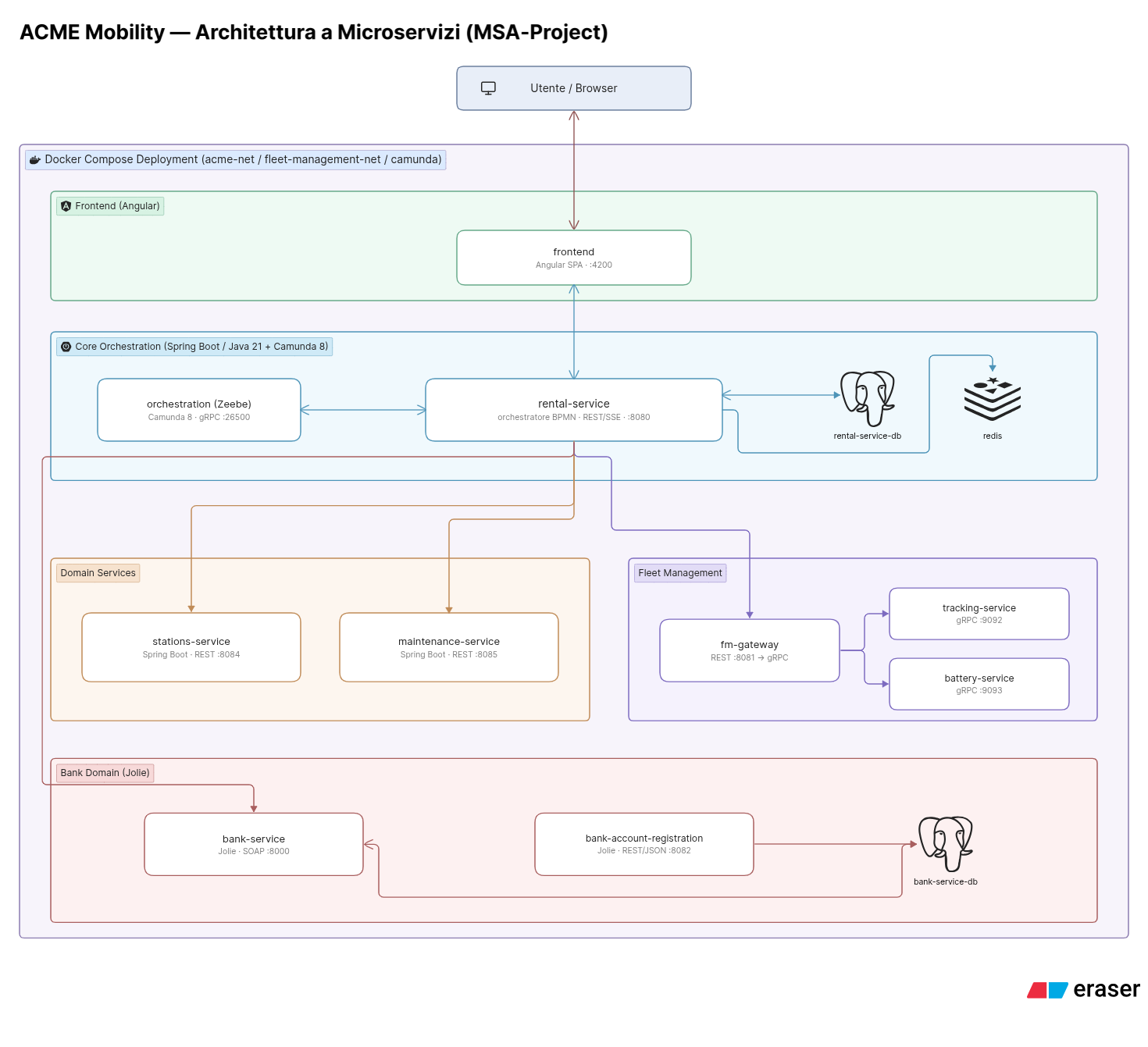Select the frontend Angular SPA node
Screen dimensions: 1148x1047
574,258
